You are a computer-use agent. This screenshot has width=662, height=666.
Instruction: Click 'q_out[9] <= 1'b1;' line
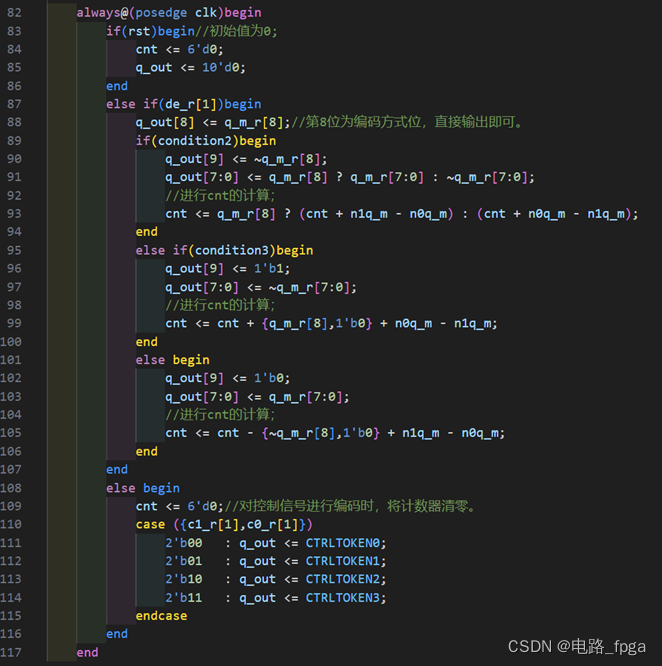pos(228,269)
